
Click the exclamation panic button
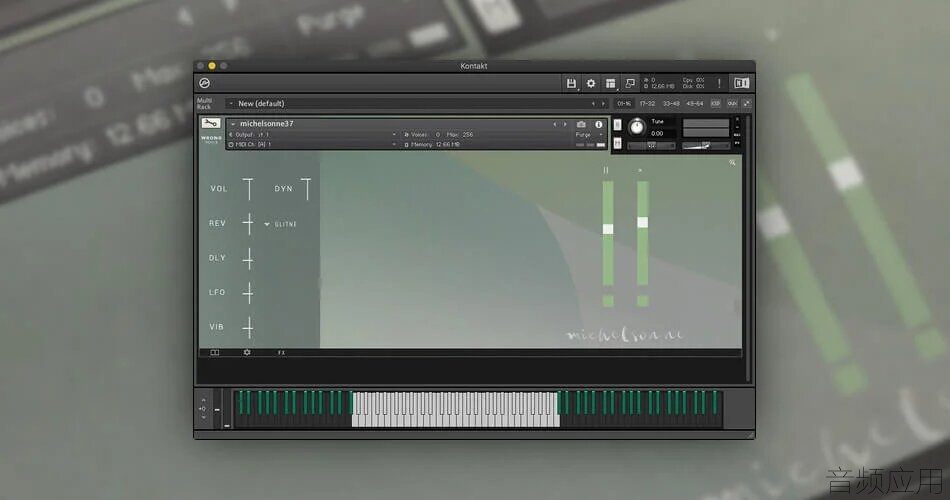719,84
